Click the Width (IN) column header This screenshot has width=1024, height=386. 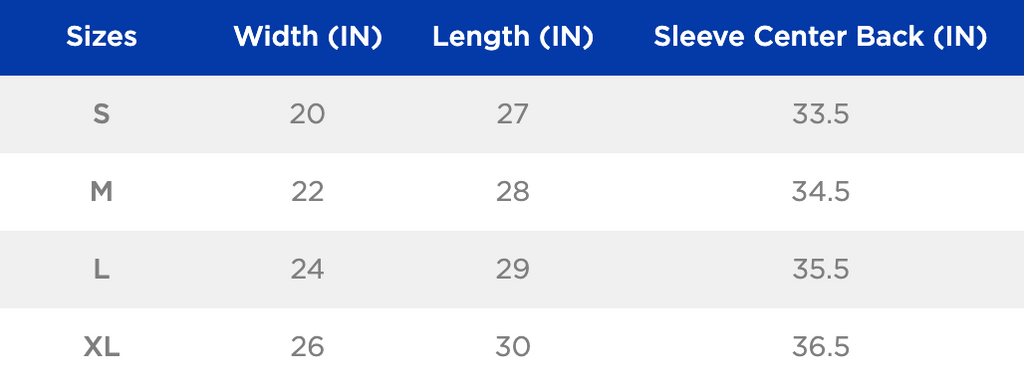[308, 37]
